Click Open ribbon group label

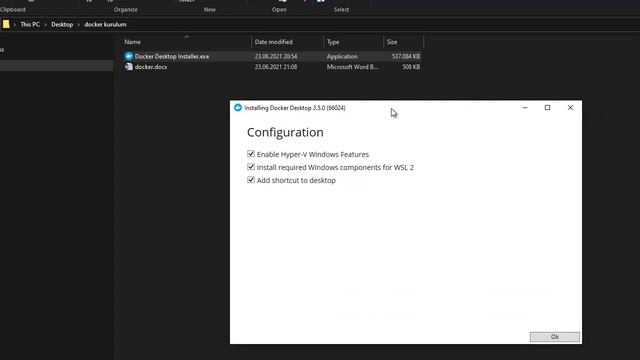279,9
